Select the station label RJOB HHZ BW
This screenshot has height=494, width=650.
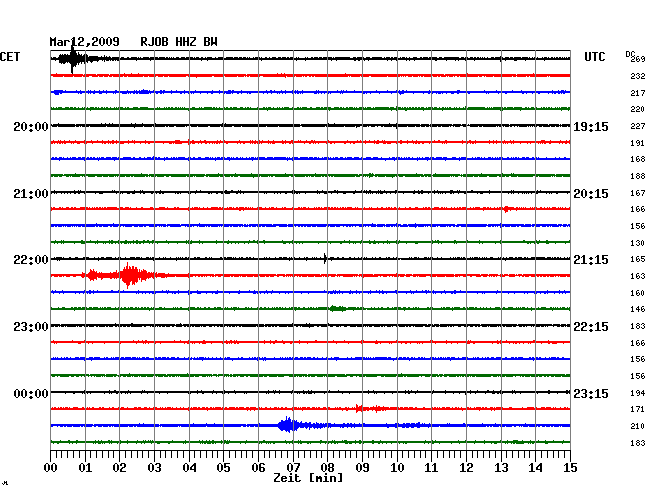tap(179, 42)
